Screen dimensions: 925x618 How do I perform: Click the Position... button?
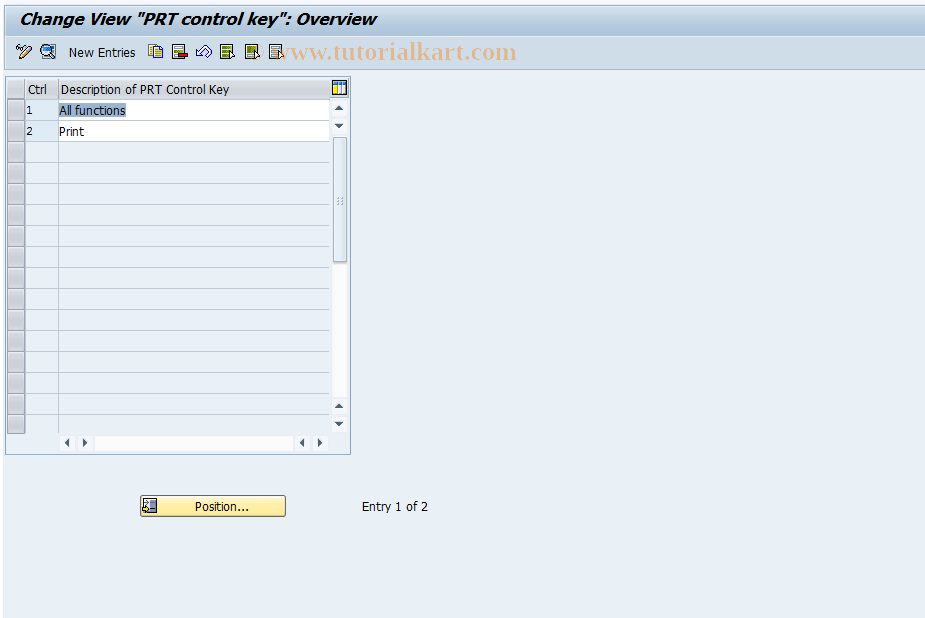213,506
